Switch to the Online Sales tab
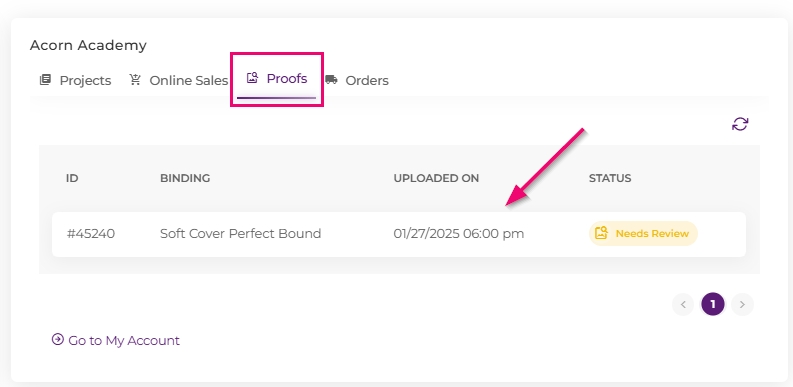The image size is (793, 387). (179, 80)
